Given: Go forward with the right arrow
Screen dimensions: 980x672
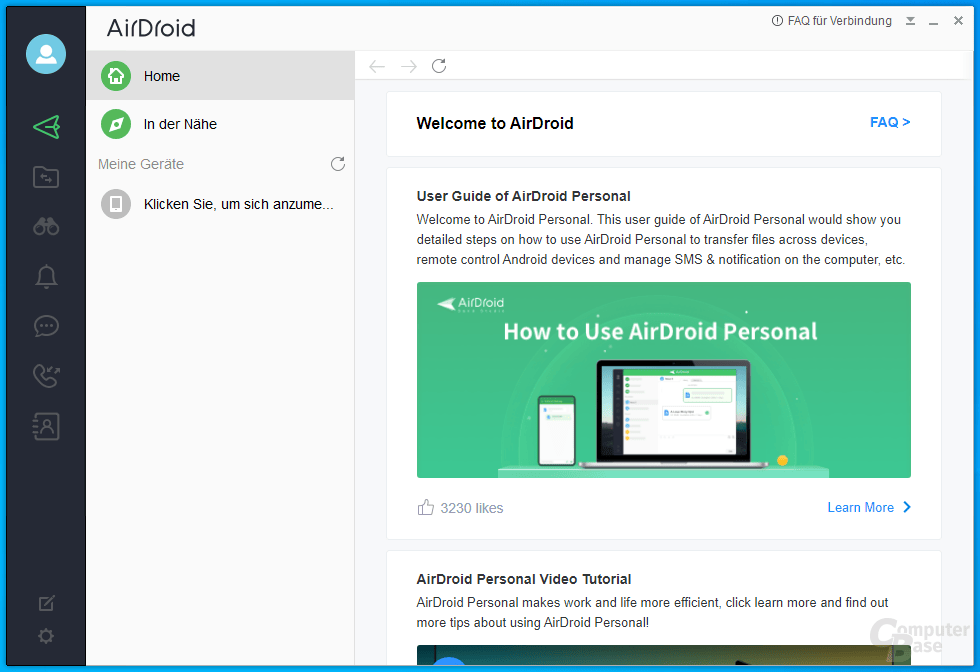Looking at the screenshot, I should (x=409, y=66).
